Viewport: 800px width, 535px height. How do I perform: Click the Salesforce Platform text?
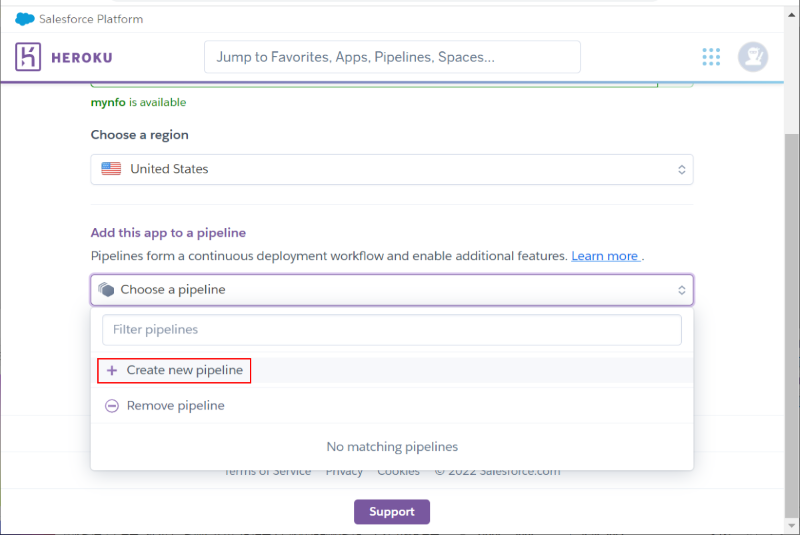coord(91,19)
